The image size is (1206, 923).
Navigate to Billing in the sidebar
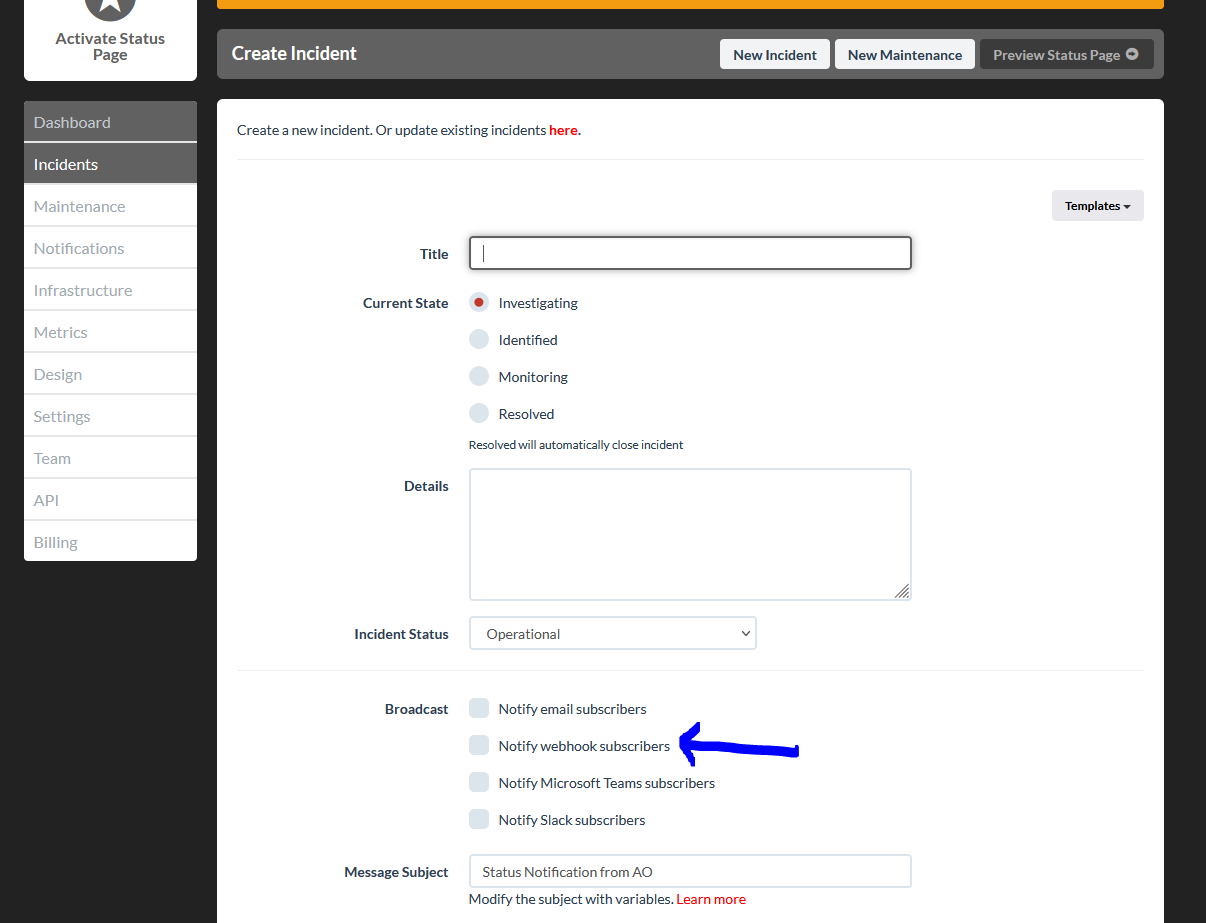pos(110,543)
